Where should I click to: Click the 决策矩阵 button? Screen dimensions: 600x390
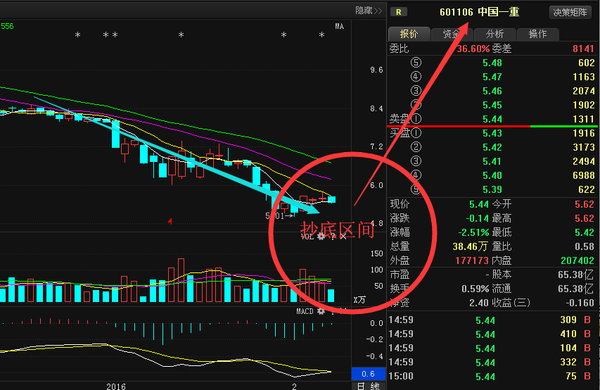570,12
